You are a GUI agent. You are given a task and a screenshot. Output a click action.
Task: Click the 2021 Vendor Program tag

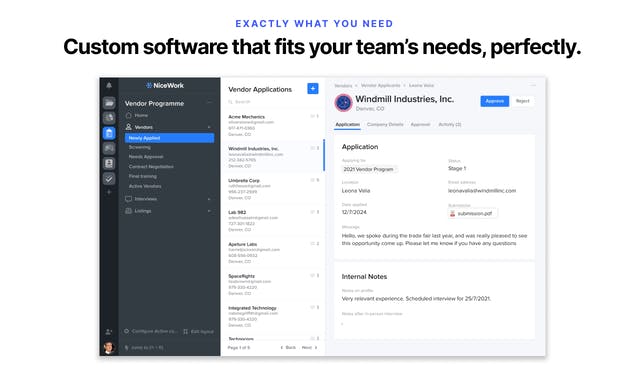point(369,169)
